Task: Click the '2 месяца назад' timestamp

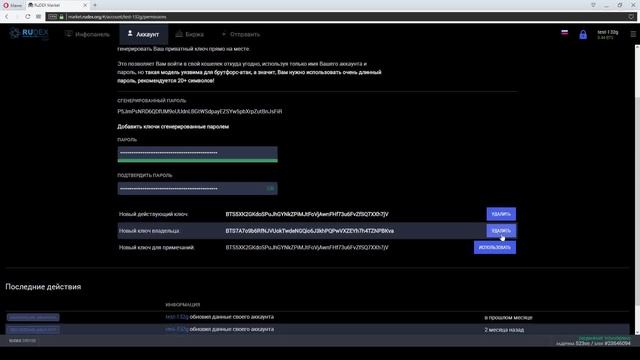Action: pyautogui.click(x=504, y=329)
